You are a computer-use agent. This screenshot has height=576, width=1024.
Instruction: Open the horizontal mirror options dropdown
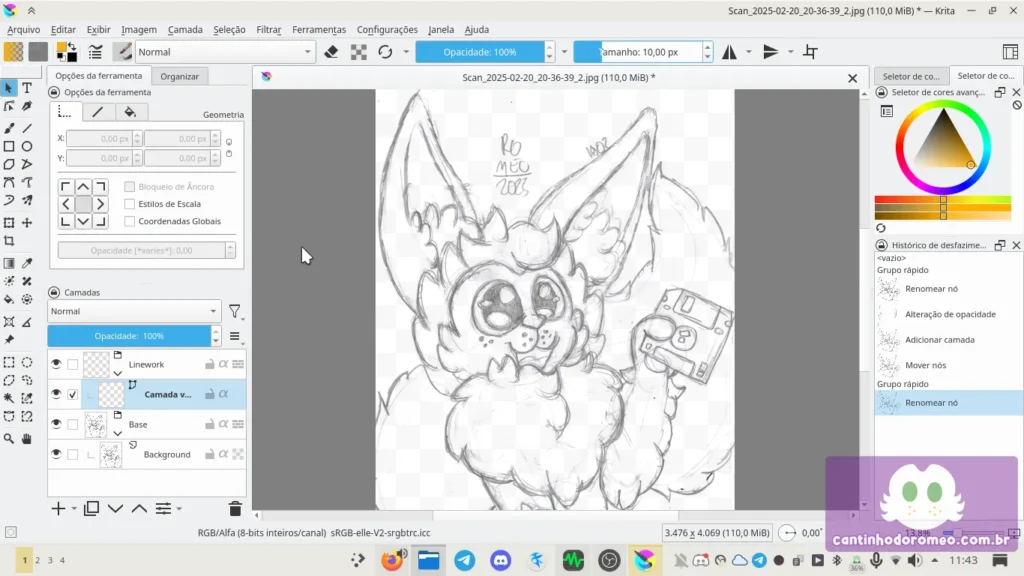[x=748, y=52]
